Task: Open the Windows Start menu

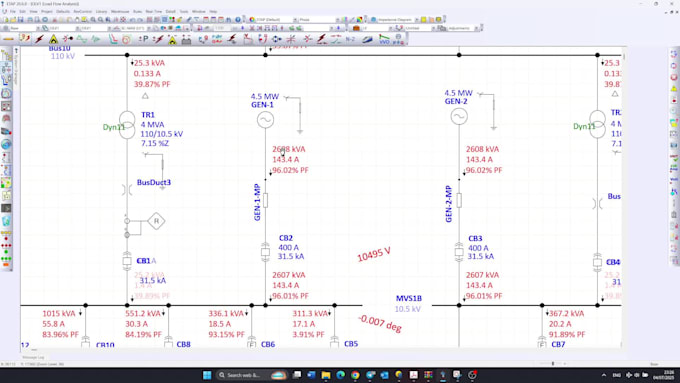Action: point(207,375)
